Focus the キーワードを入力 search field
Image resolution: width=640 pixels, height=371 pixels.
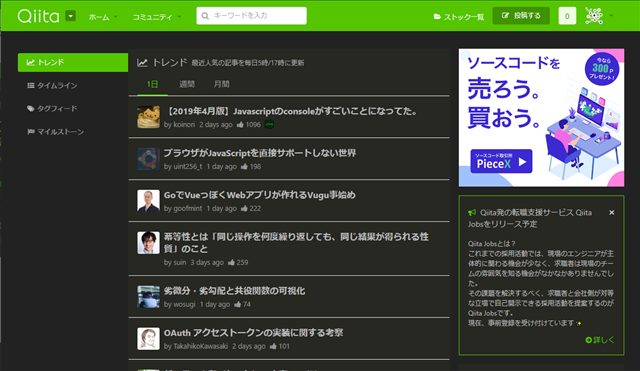click(251, 16)
